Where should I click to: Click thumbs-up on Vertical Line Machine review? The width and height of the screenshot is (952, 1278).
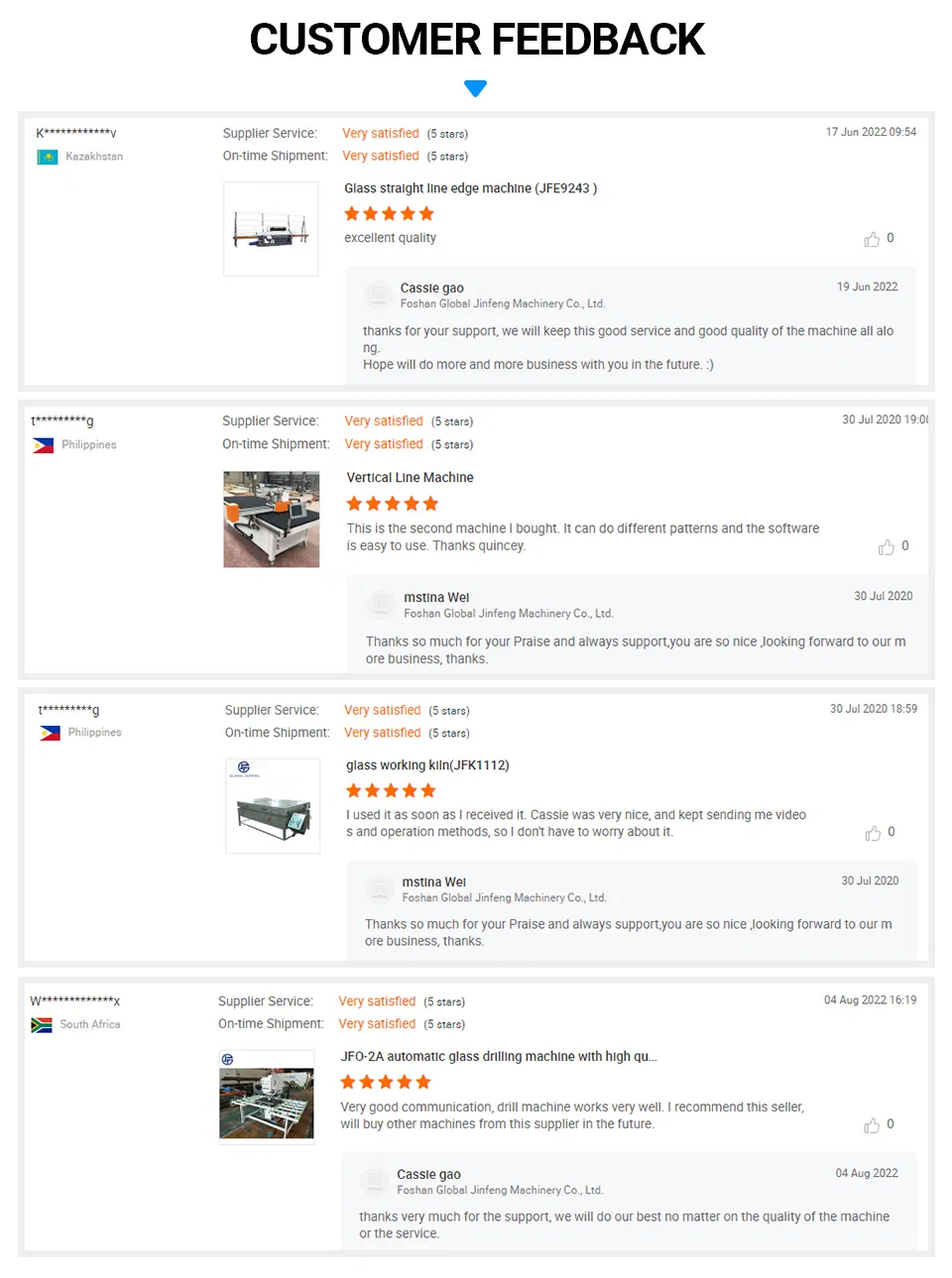click(887, 547)
